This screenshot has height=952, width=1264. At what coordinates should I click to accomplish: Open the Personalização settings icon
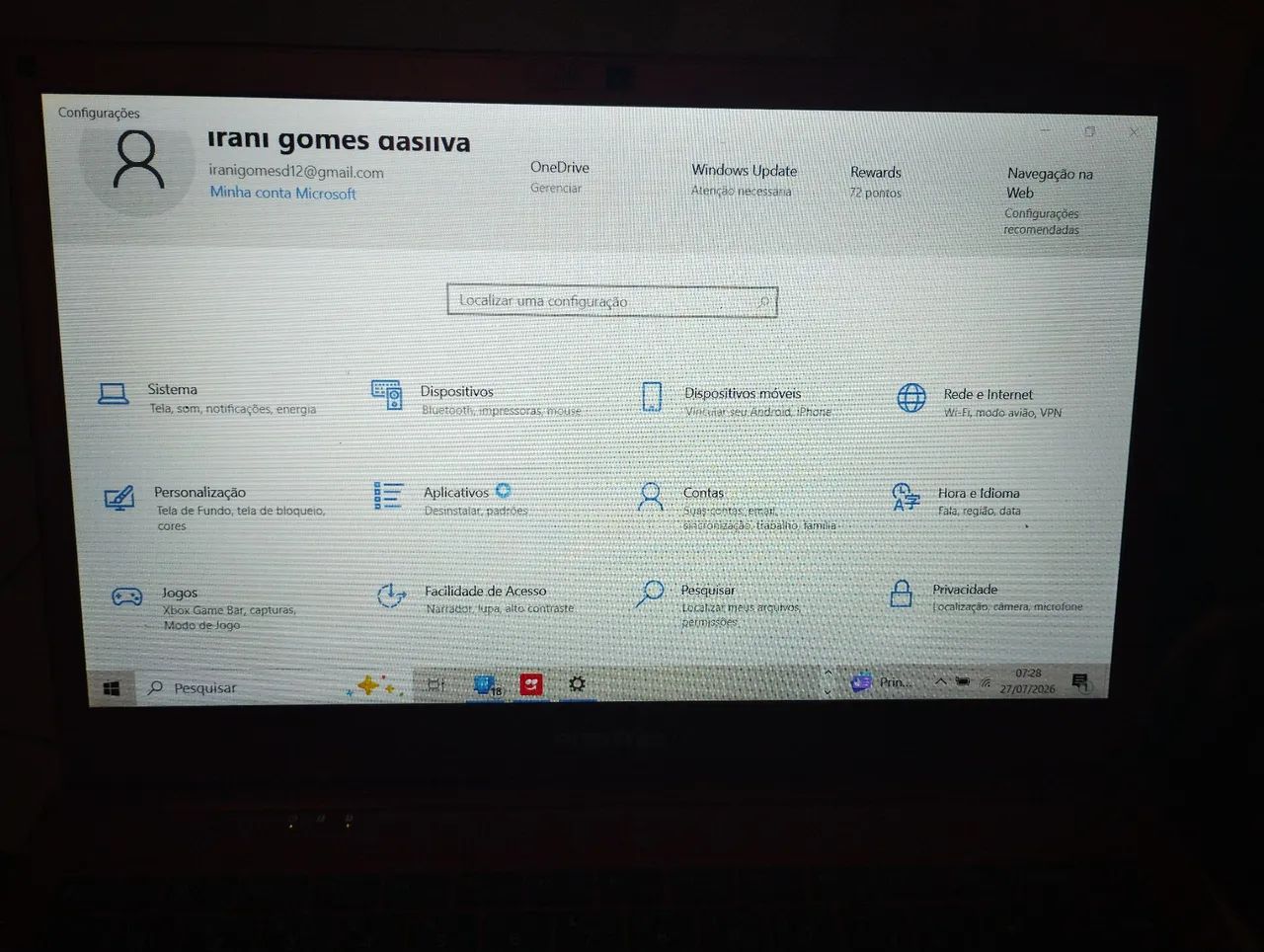pyautogui.click(x=118, y=497)
